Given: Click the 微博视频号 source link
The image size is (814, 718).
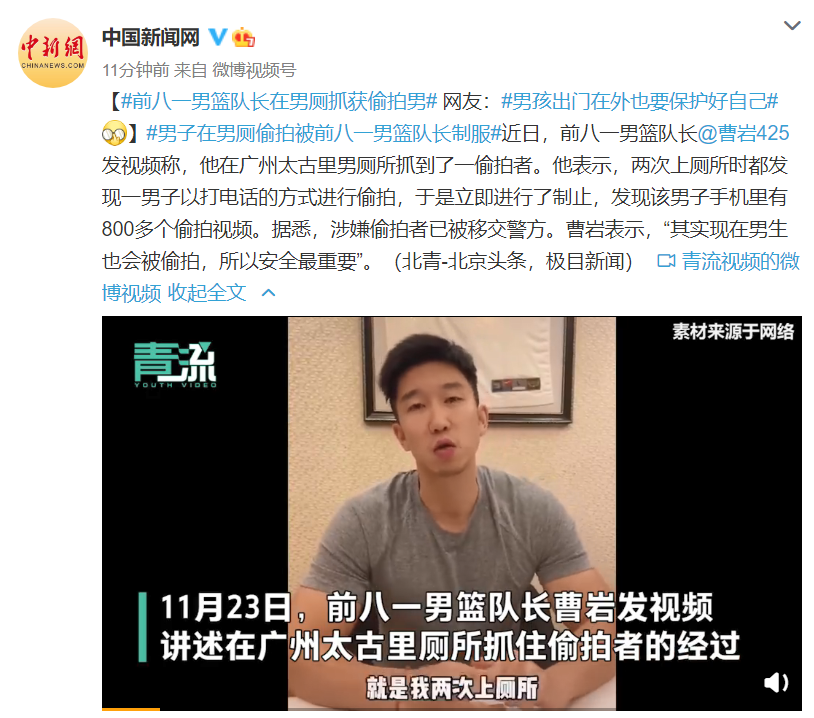Looking at the screenshot, I should 254,70.
